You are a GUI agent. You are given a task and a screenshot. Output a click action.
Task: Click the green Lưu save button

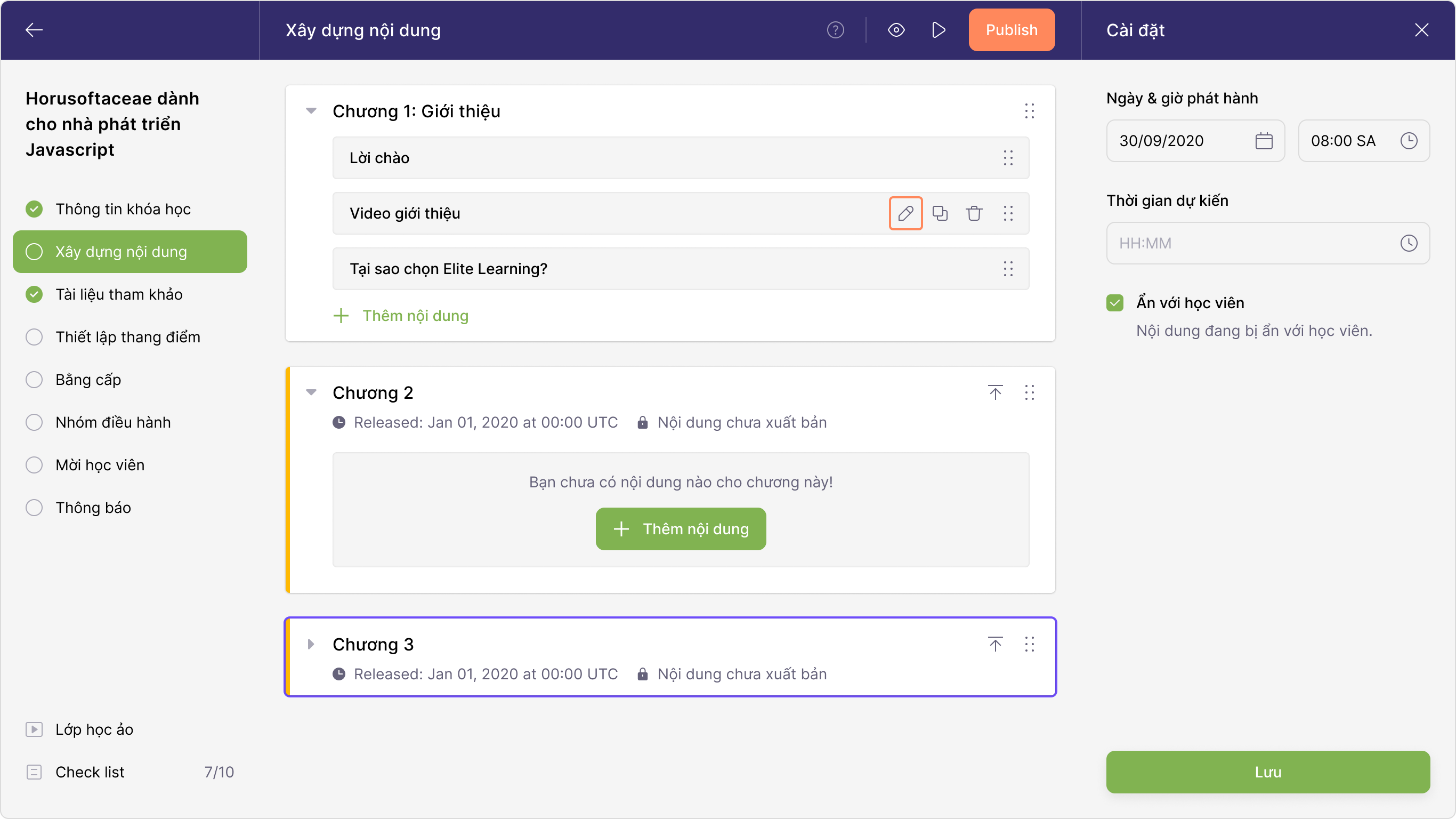[1268, 772]
